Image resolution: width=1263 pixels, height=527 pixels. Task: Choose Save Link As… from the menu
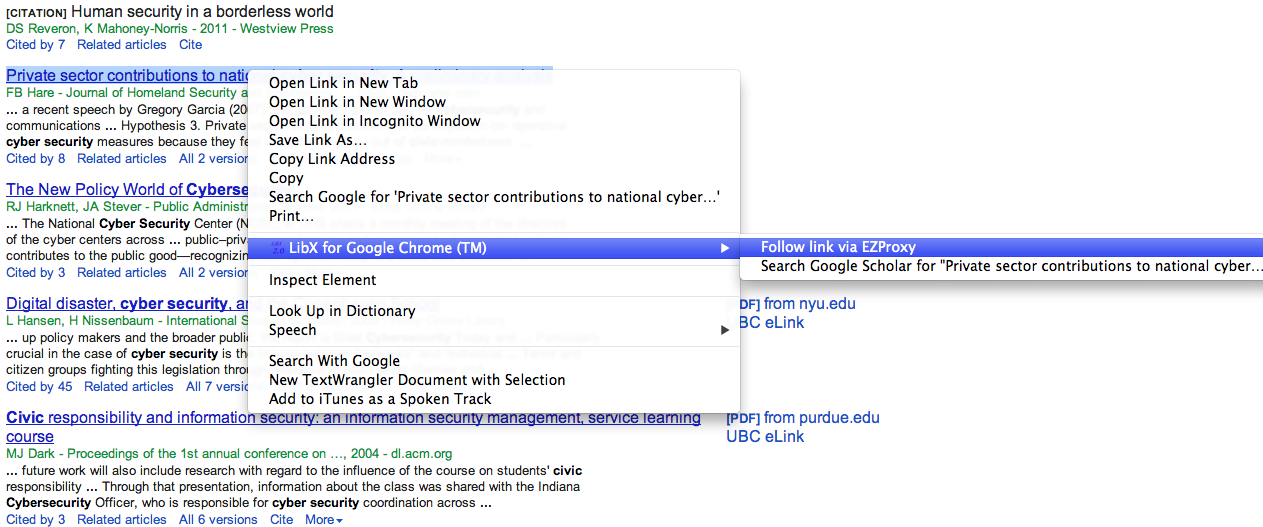(x=317, y=140)
